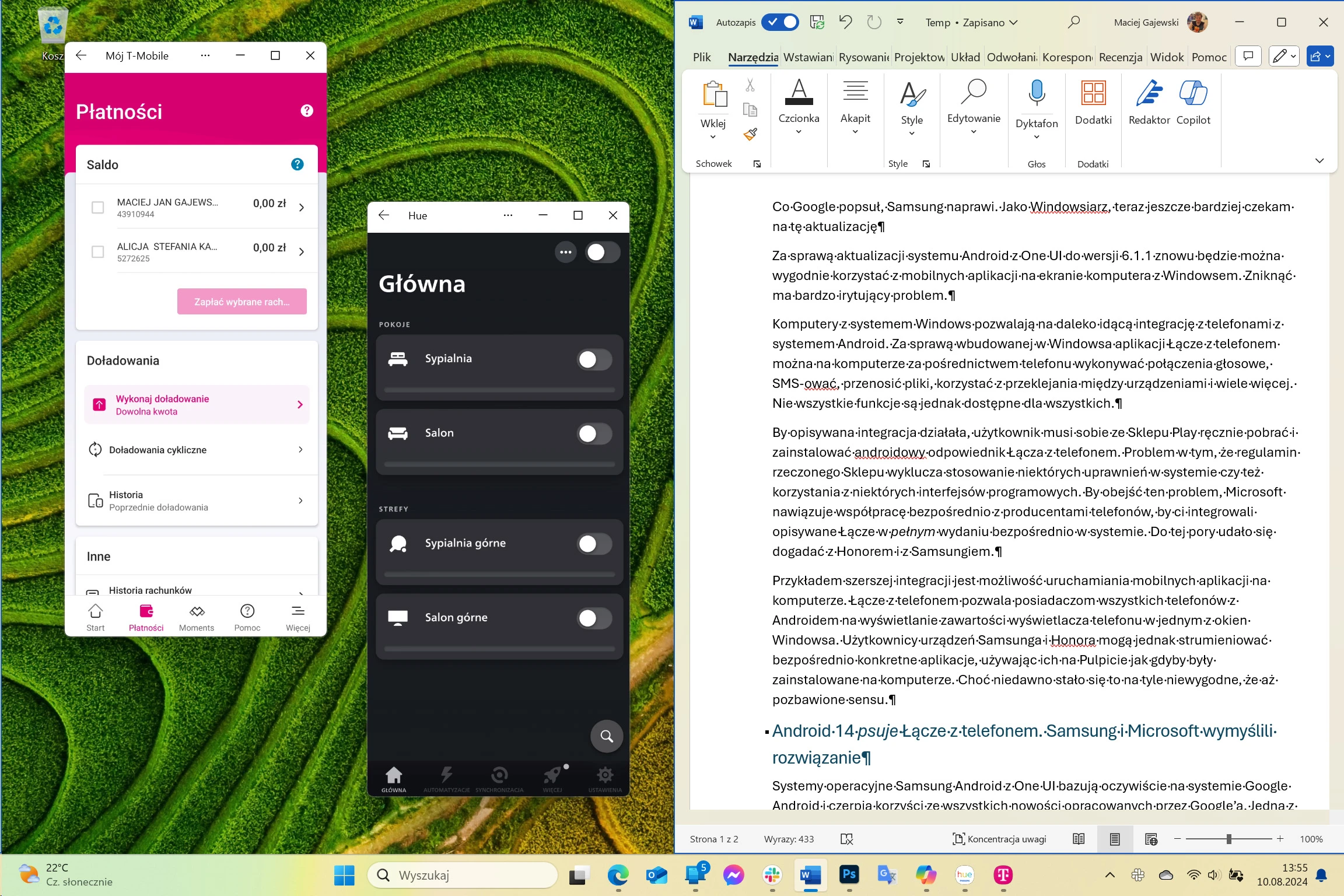The image size is (1344, 896).
Task: Open Photoshop from the taskbar
Action: (849, 874)
